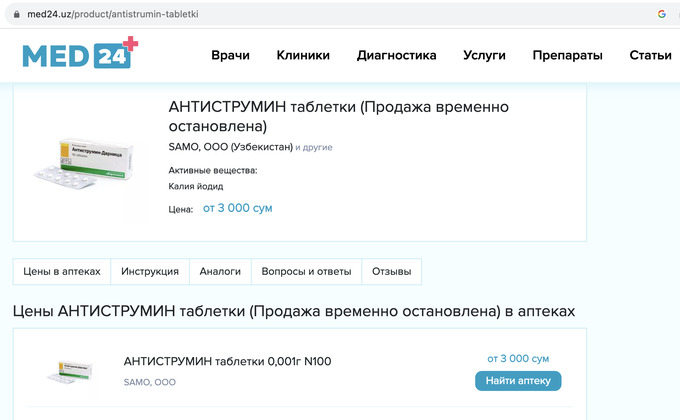Click the URL in the address bar
680x420 pixels.
click(113, 14)
